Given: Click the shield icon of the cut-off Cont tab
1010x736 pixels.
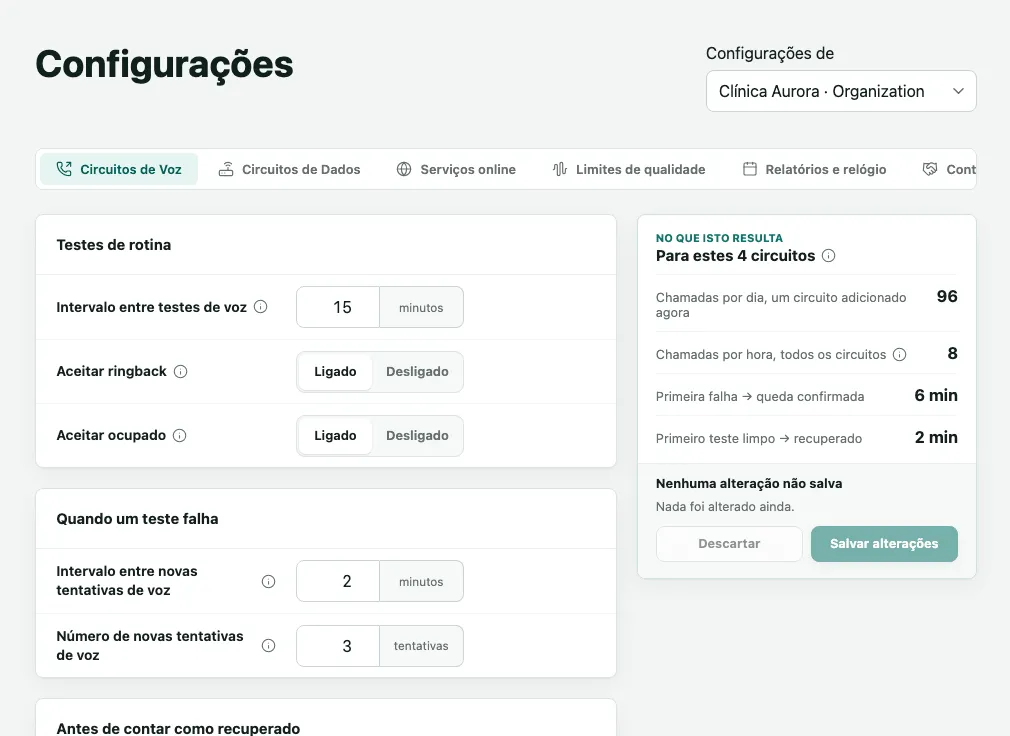Looking at the screenshot, I should pos(929,169).
